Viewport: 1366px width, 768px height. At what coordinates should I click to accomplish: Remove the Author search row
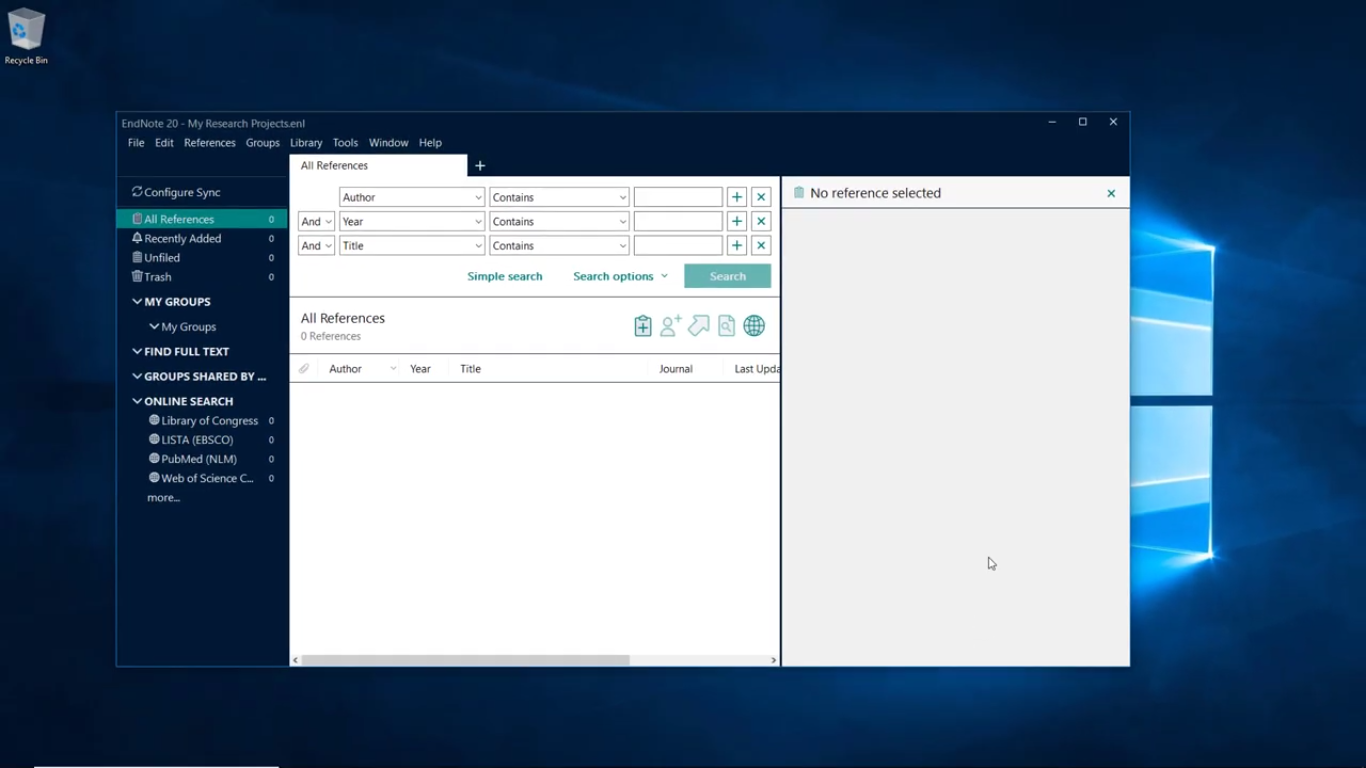[x=761, y=197]
